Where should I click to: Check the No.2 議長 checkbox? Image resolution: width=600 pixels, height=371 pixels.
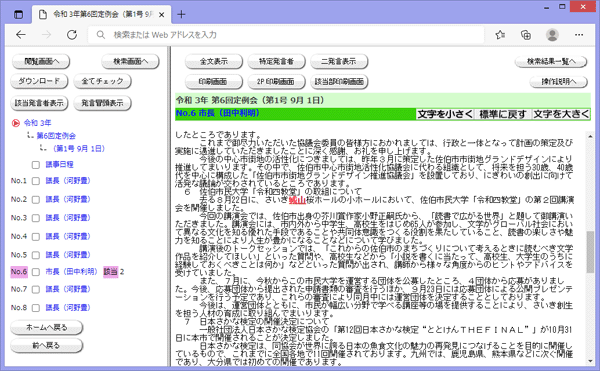tap(36, 200)
